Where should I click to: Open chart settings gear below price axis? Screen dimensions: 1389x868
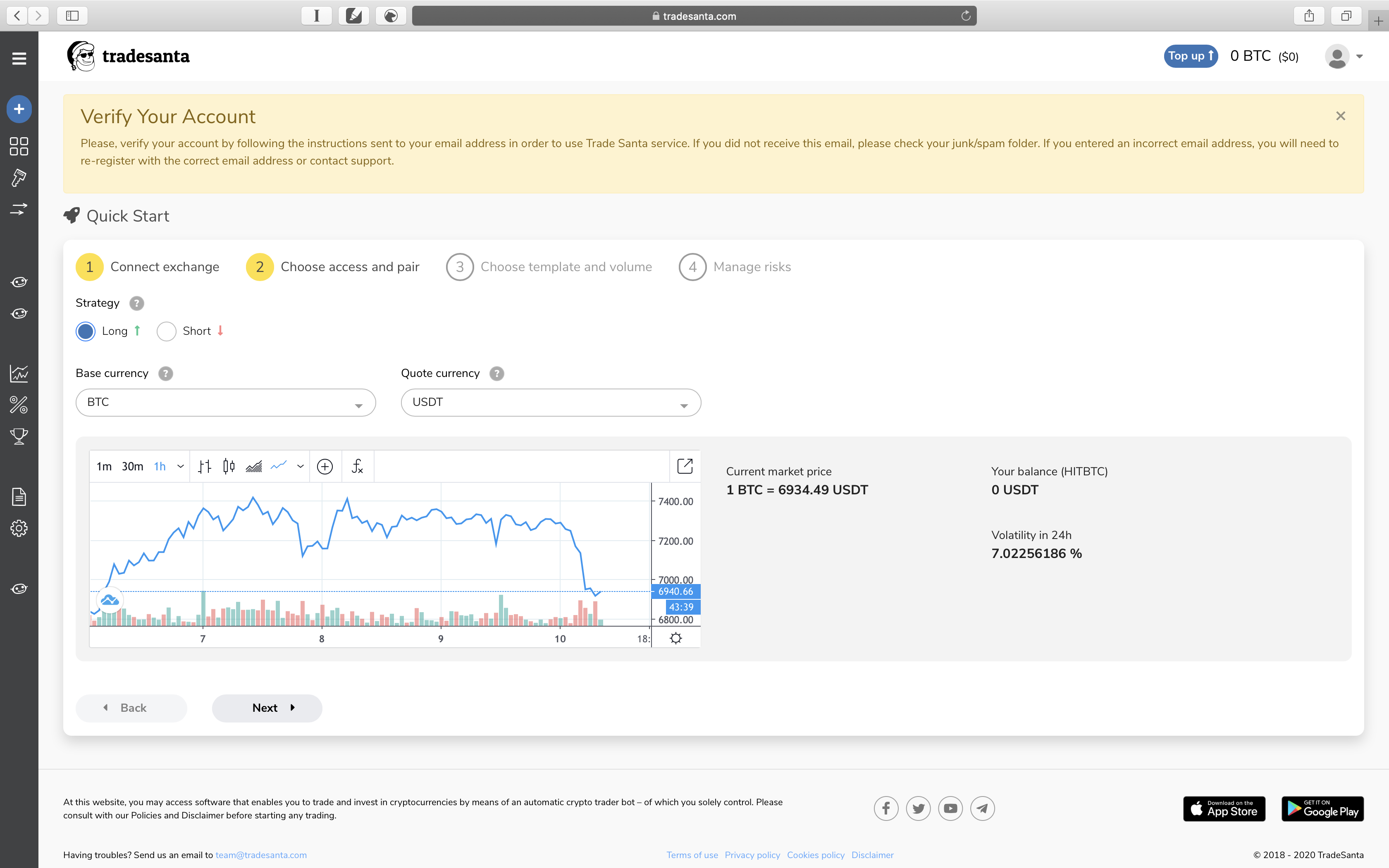coord(676,638)
